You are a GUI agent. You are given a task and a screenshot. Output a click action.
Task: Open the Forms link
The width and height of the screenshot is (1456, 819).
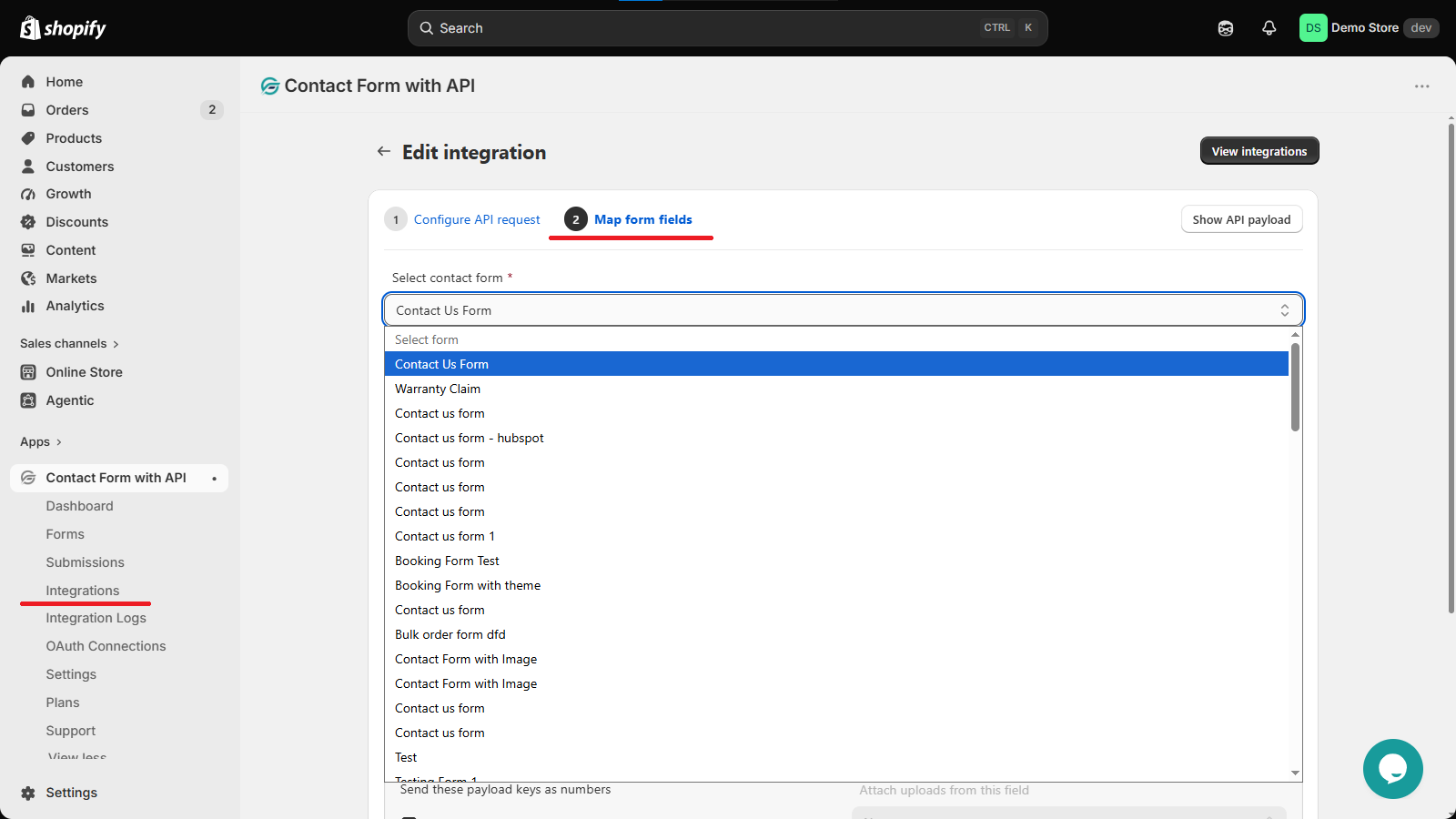point(65,534)
